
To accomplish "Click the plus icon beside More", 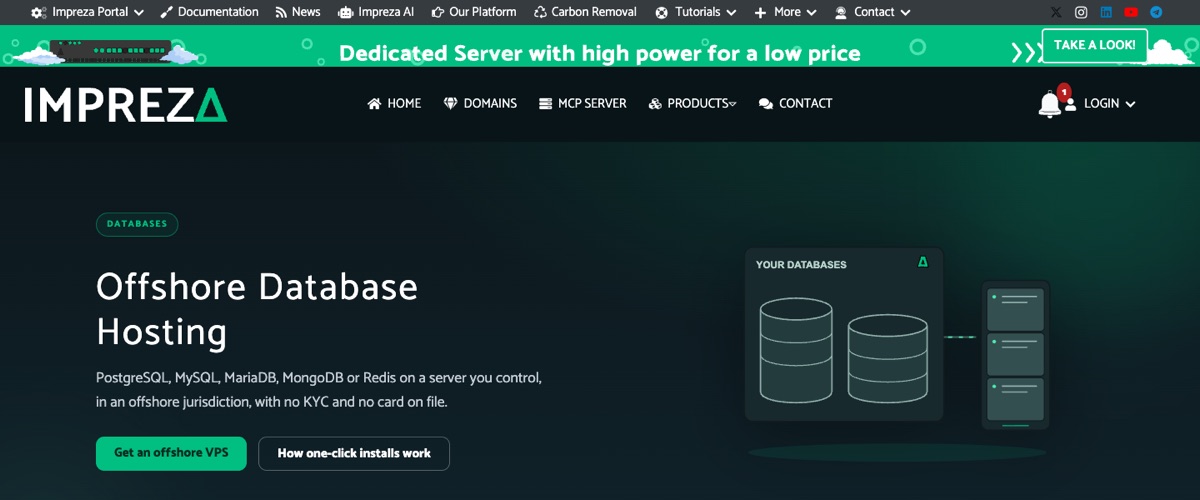I will (x=760, y=13).
